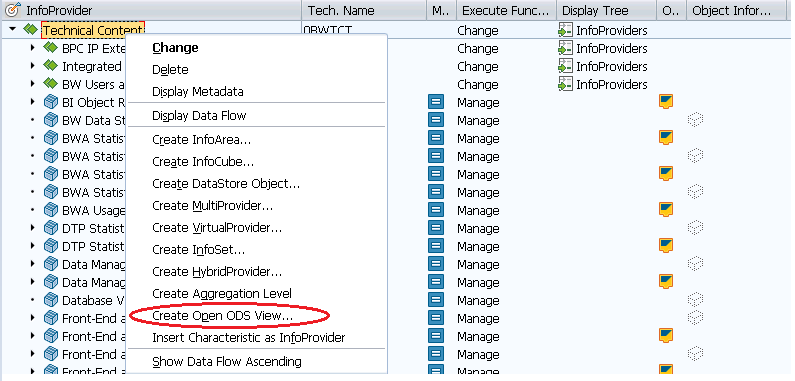795x381 pixels.
Task: Click the 0BWTCT technical name cell
Action: tap(328, 30)
